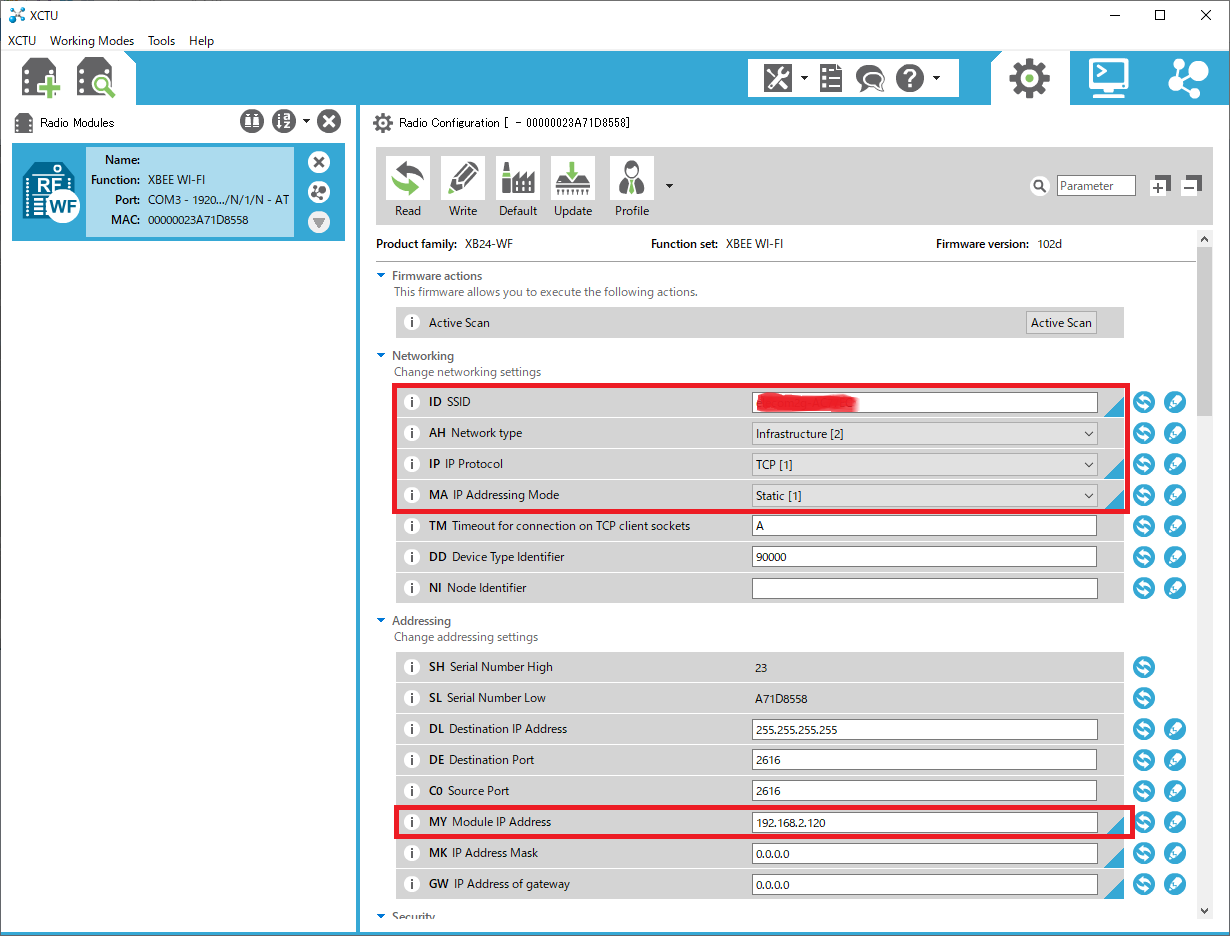
Task: Click Write radio settings button
Action: pyautogui.click(x=463, y=186)
